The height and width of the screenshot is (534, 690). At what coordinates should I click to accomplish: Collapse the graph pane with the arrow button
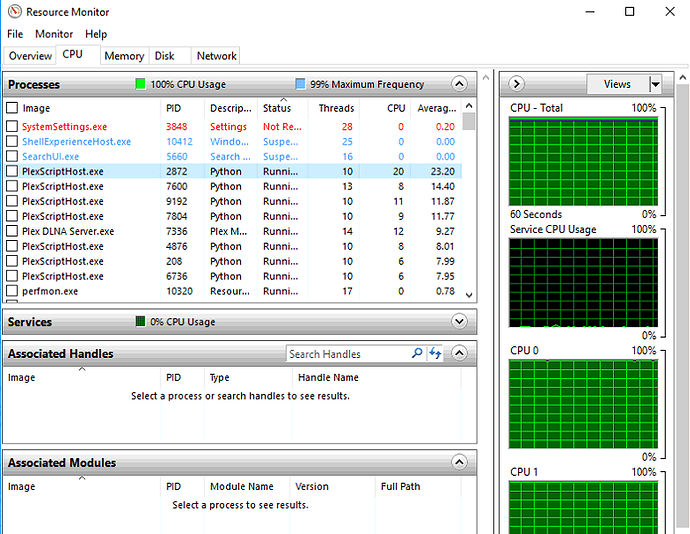[x=517, y=84]
